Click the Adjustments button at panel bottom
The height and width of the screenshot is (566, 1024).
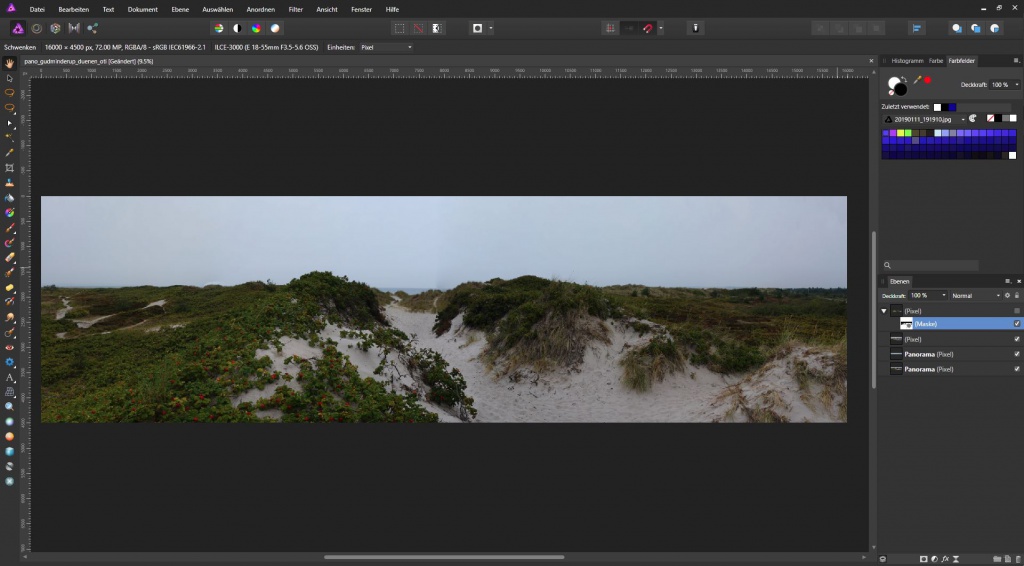click(935, 559)
